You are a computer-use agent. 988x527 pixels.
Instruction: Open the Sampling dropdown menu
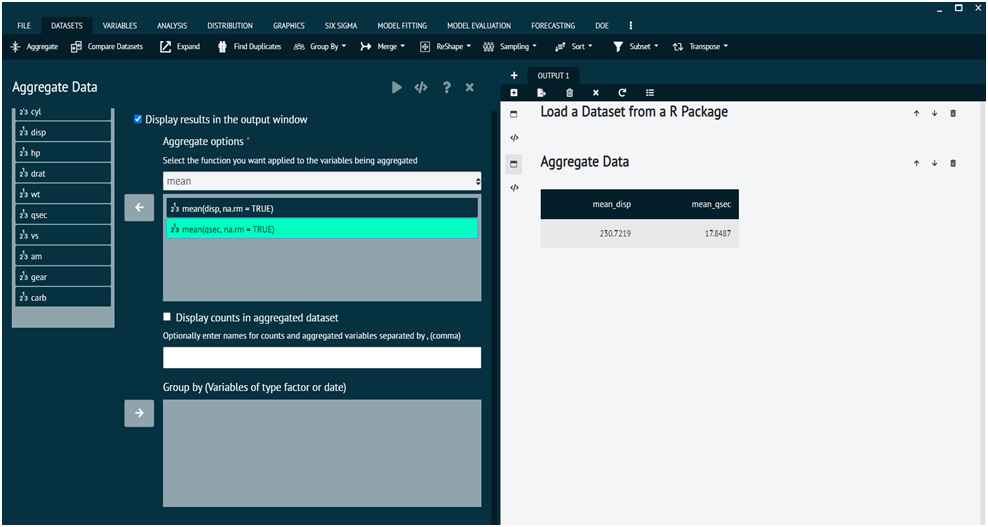point(510,46)
